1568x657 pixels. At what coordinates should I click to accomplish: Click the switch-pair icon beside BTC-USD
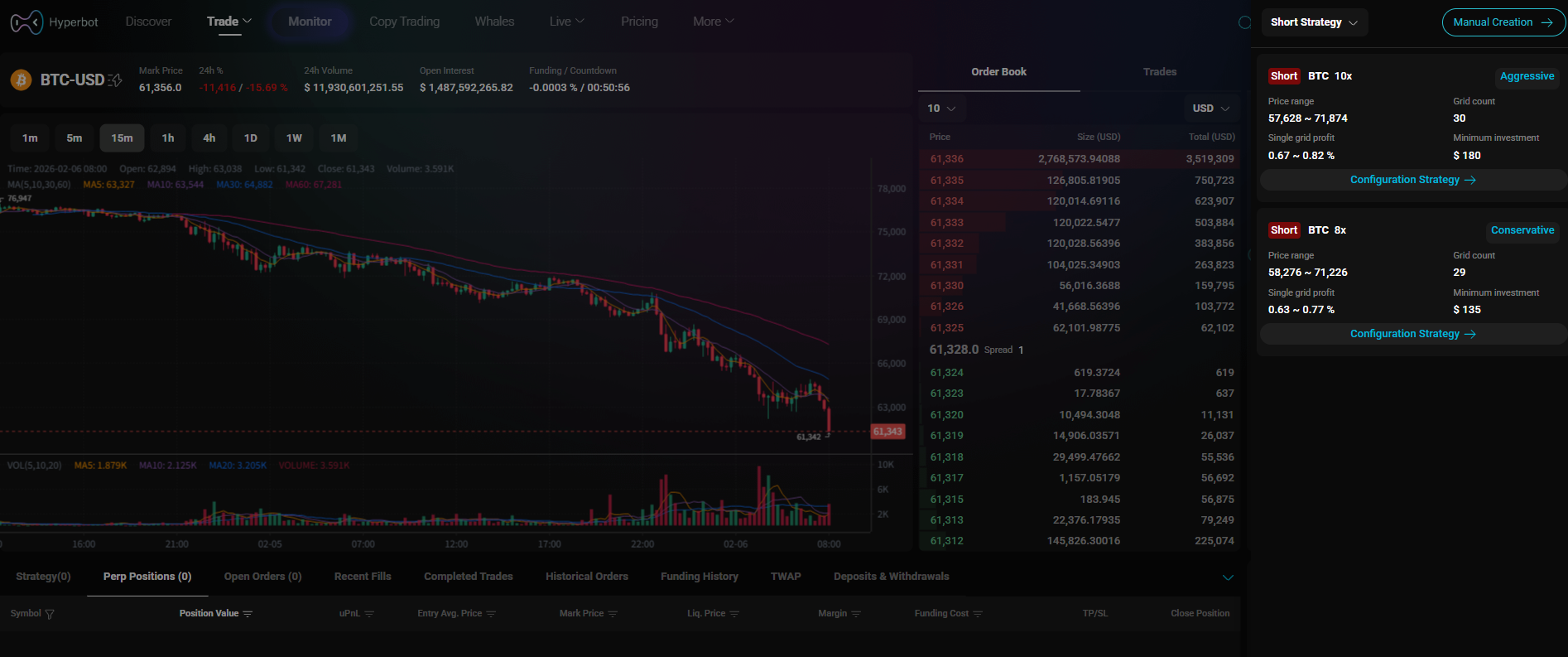115,80
